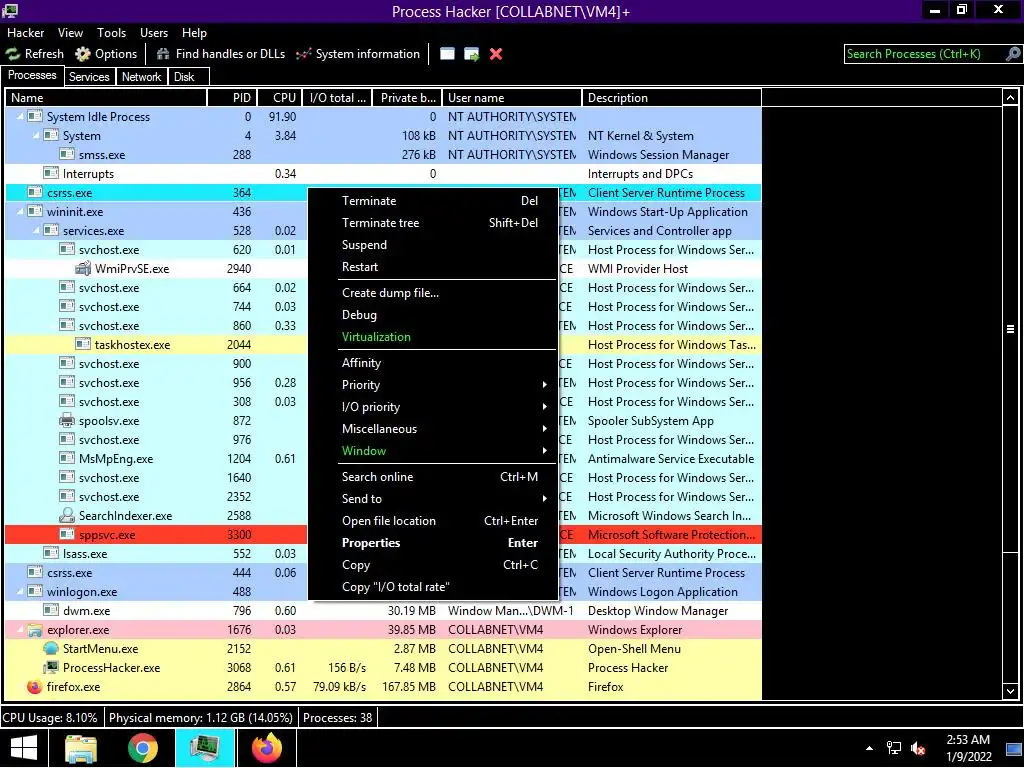
Task: Expand the I/O priority submenu
Action: [x=433, y=407]
